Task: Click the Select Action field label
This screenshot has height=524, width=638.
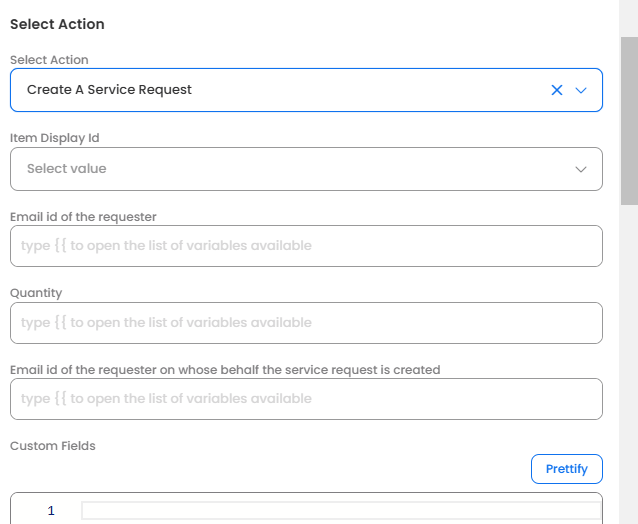Action: tap(49, 60)
